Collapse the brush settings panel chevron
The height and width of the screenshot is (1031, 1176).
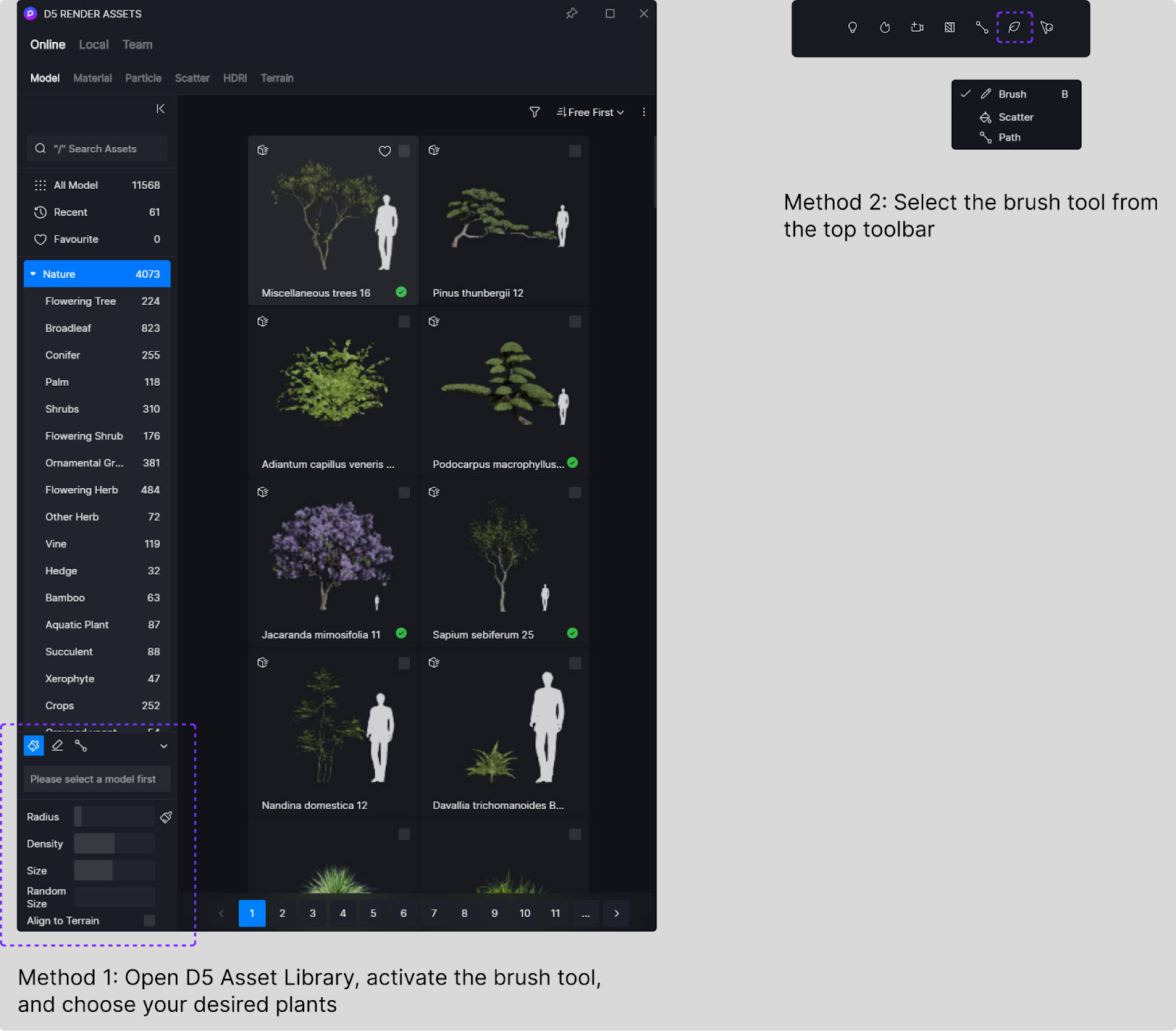164,746
